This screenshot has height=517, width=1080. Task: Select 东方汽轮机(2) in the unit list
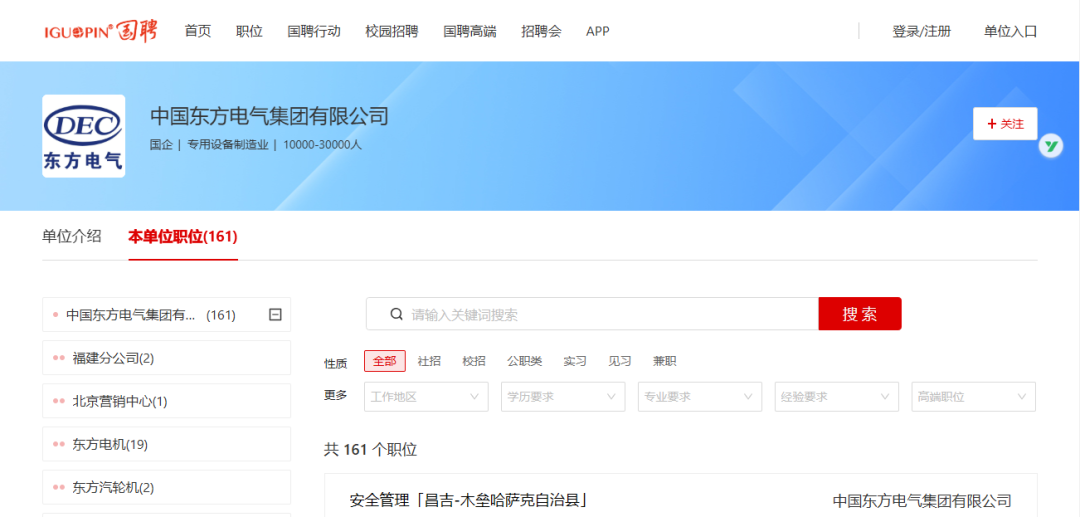[166, 487]
